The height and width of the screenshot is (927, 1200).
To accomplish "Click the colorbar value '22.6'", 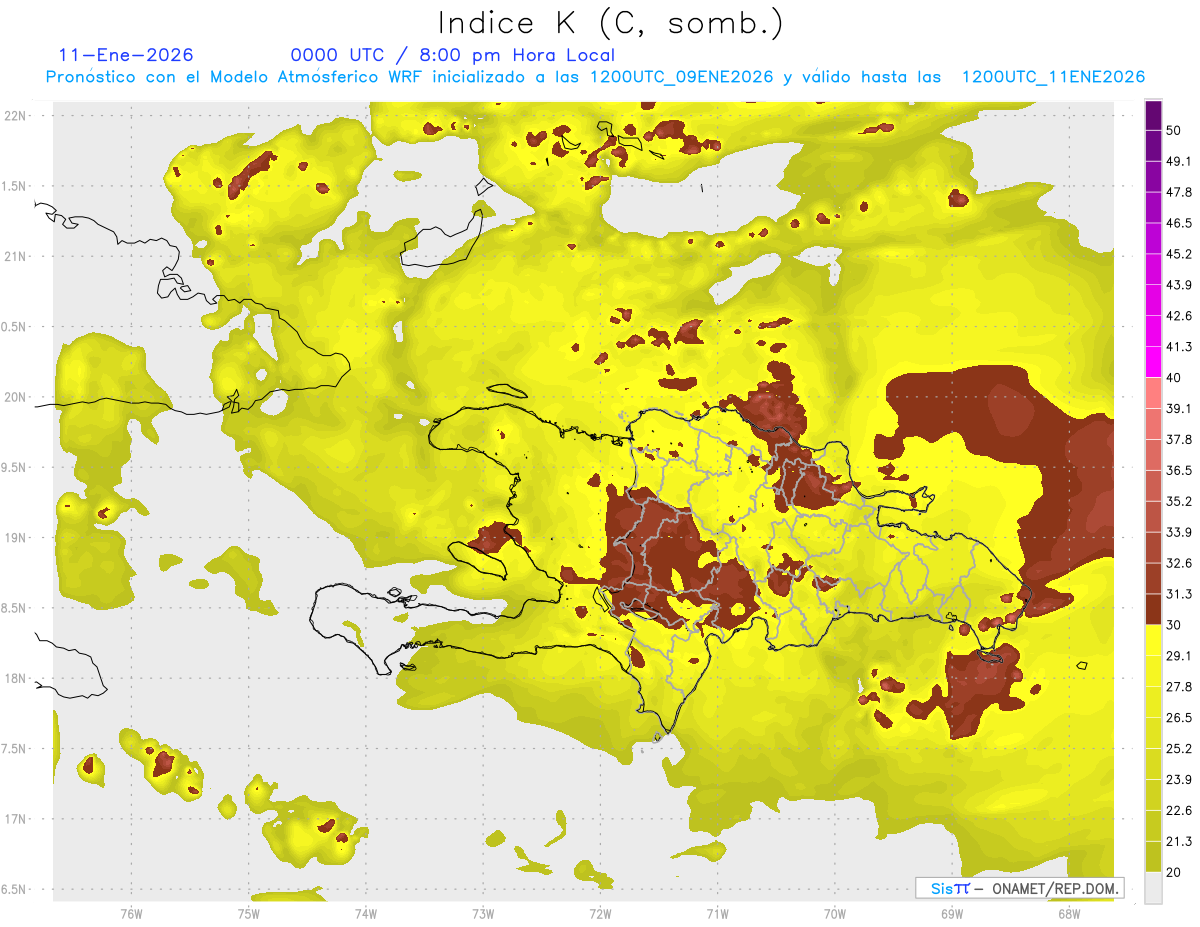I will click(1179, 810).
